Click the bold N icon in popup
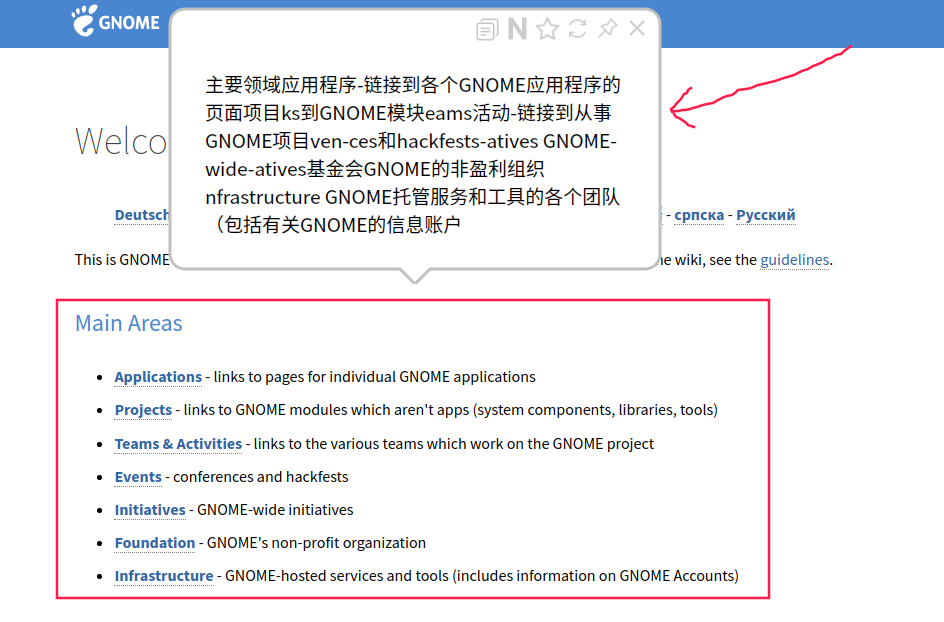This screenshot has height=622, width=944. coord(517,30)
